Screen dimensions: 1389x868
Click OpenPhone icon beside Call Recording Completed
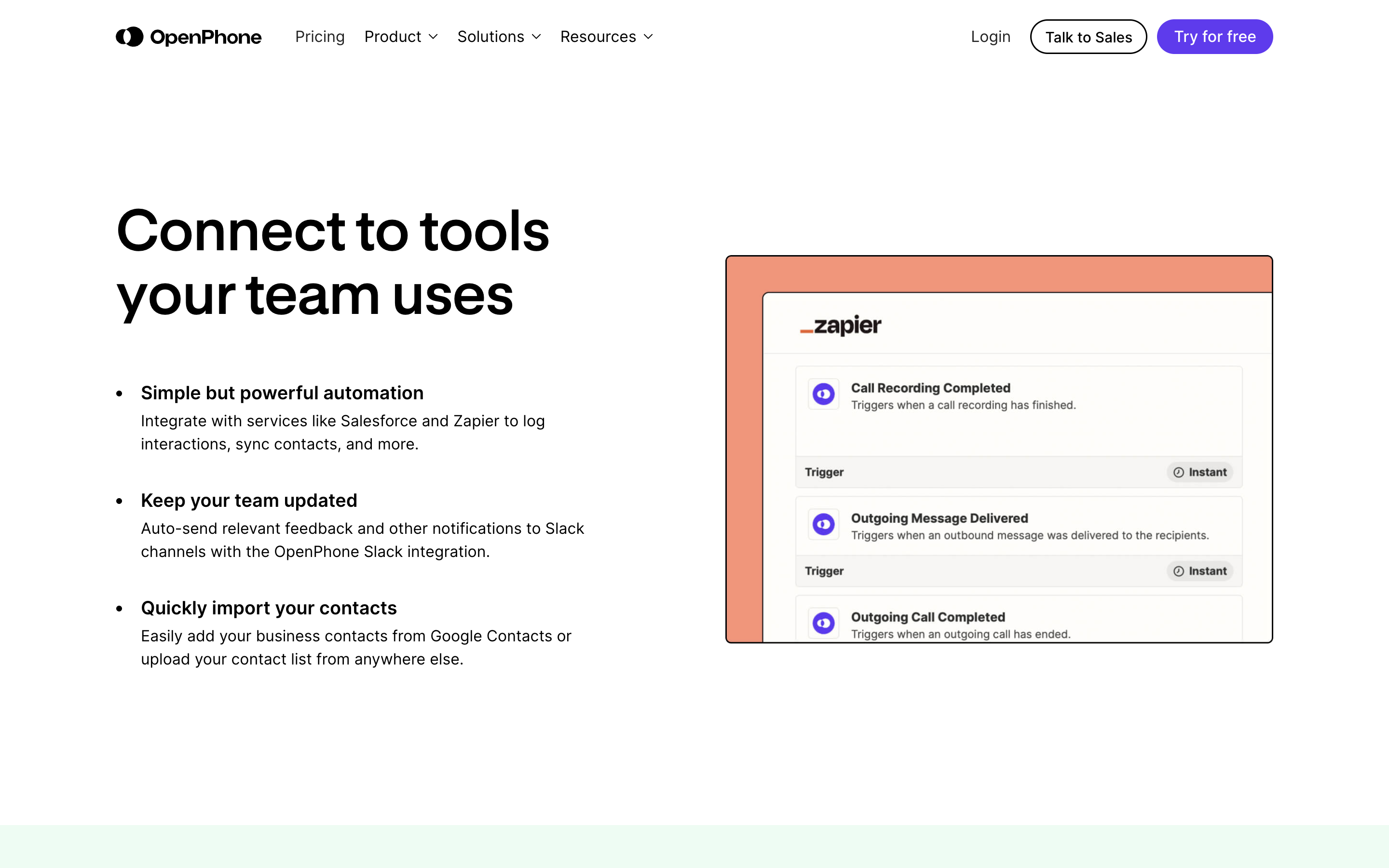point(824,394)
